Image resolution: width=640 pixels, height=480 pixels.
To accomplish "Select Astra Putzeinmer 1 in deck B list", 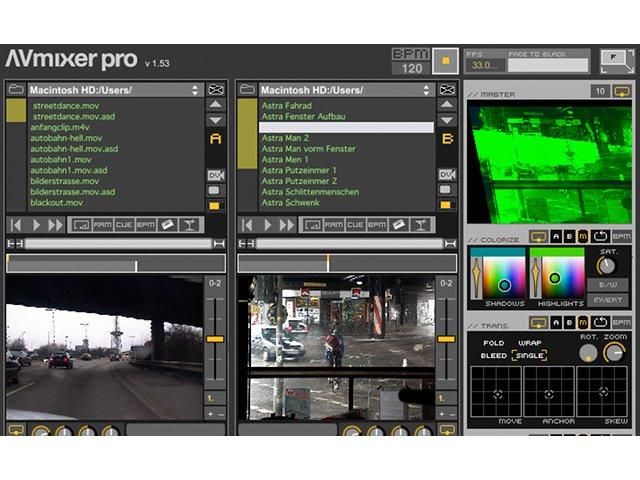I will coord(299,170).
